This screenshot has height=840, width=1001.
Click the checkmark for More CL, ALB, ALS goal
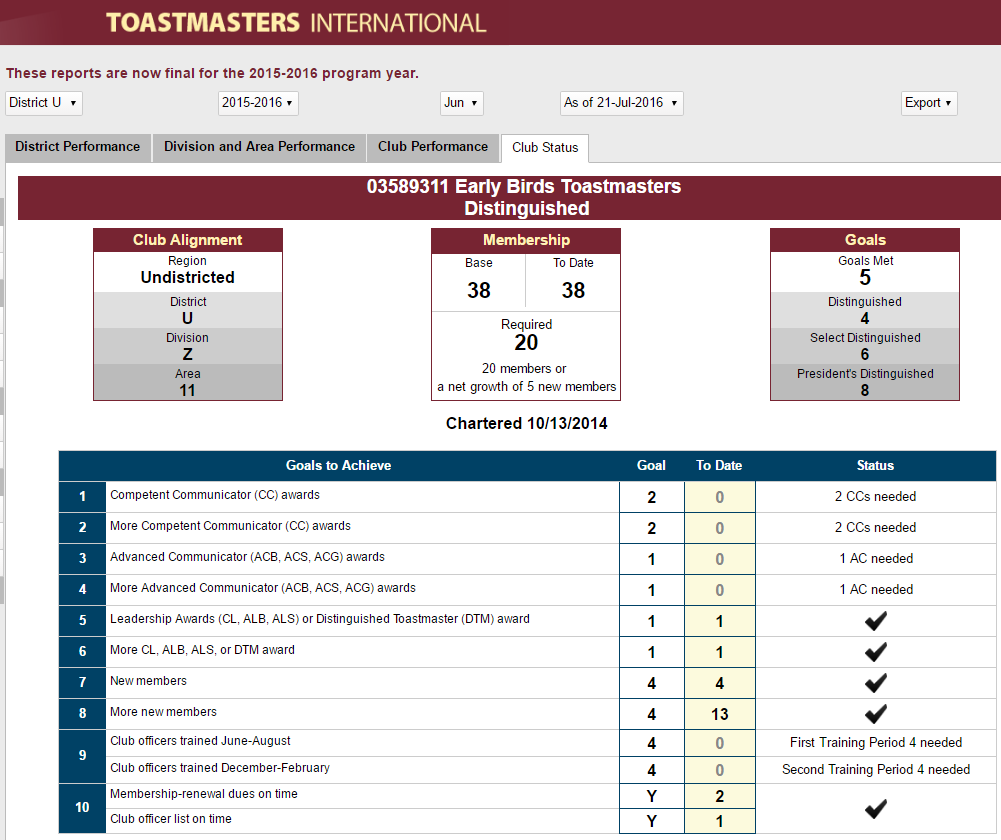point(876,652)
